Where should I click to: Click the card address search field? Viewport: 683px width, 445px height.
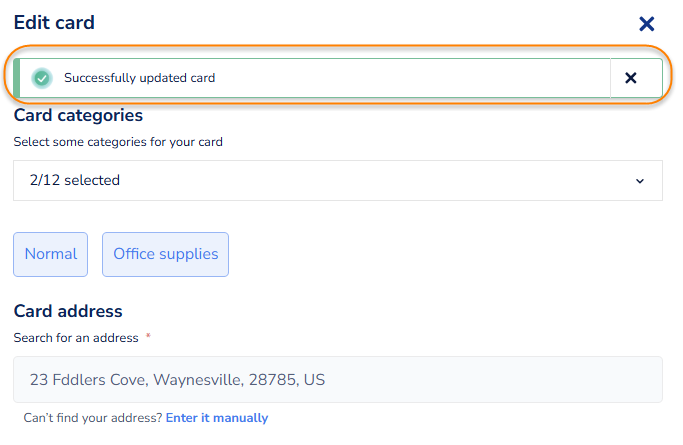[337, 380]
